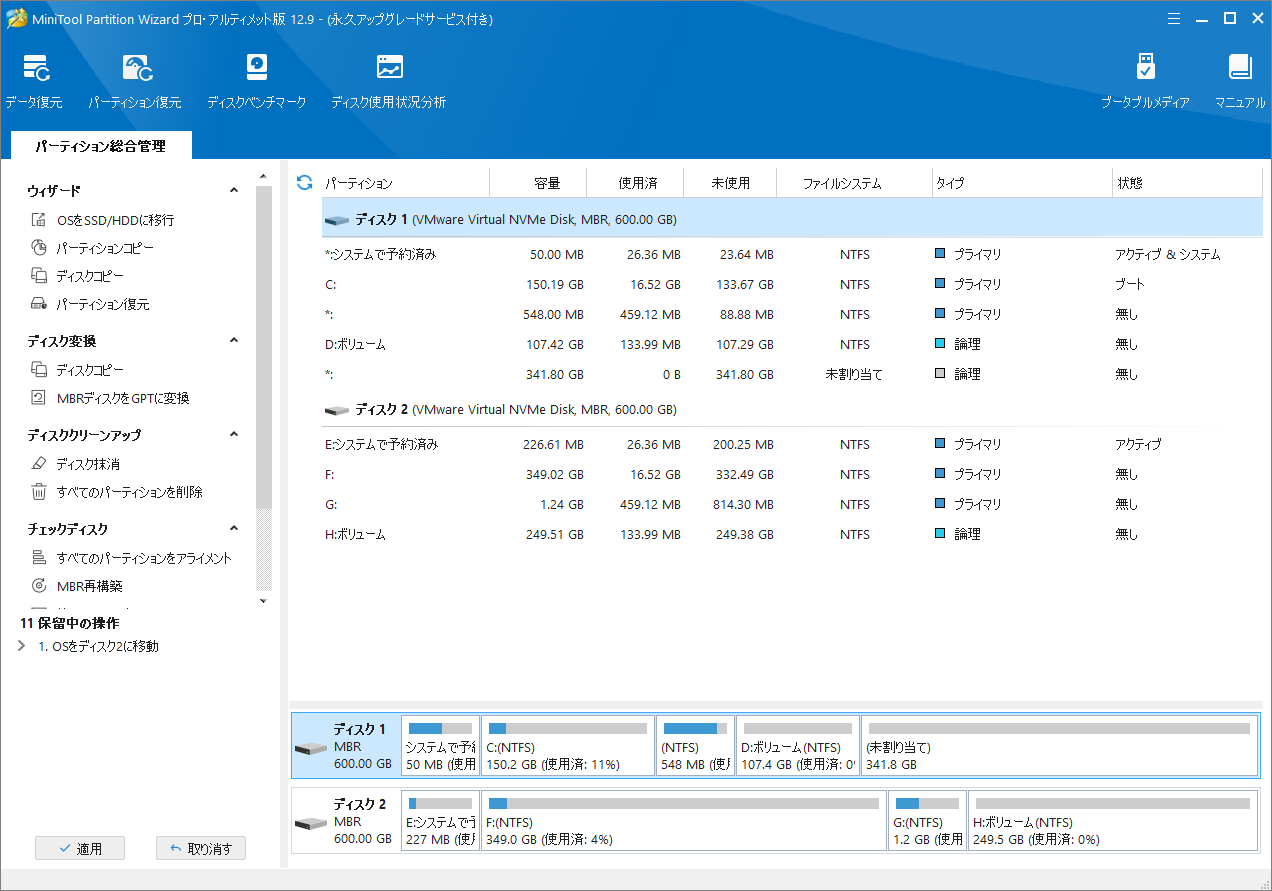Select the H:ボリューム partition row
The height and width of the screenshot is (891, 1272).
(x=792, y=534)
